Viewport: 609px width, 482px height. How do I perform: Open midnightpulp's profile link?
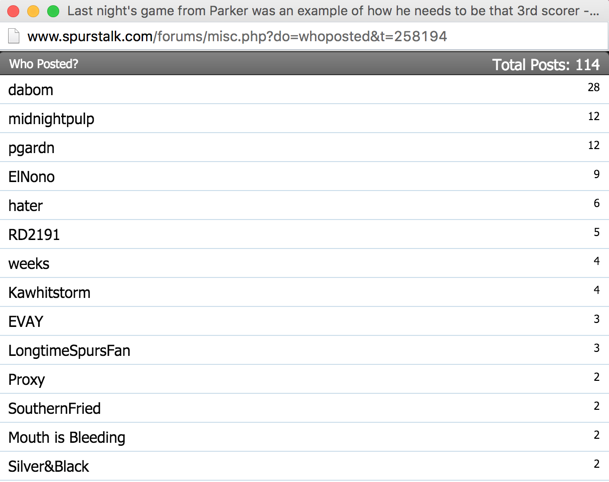point(51,119)
